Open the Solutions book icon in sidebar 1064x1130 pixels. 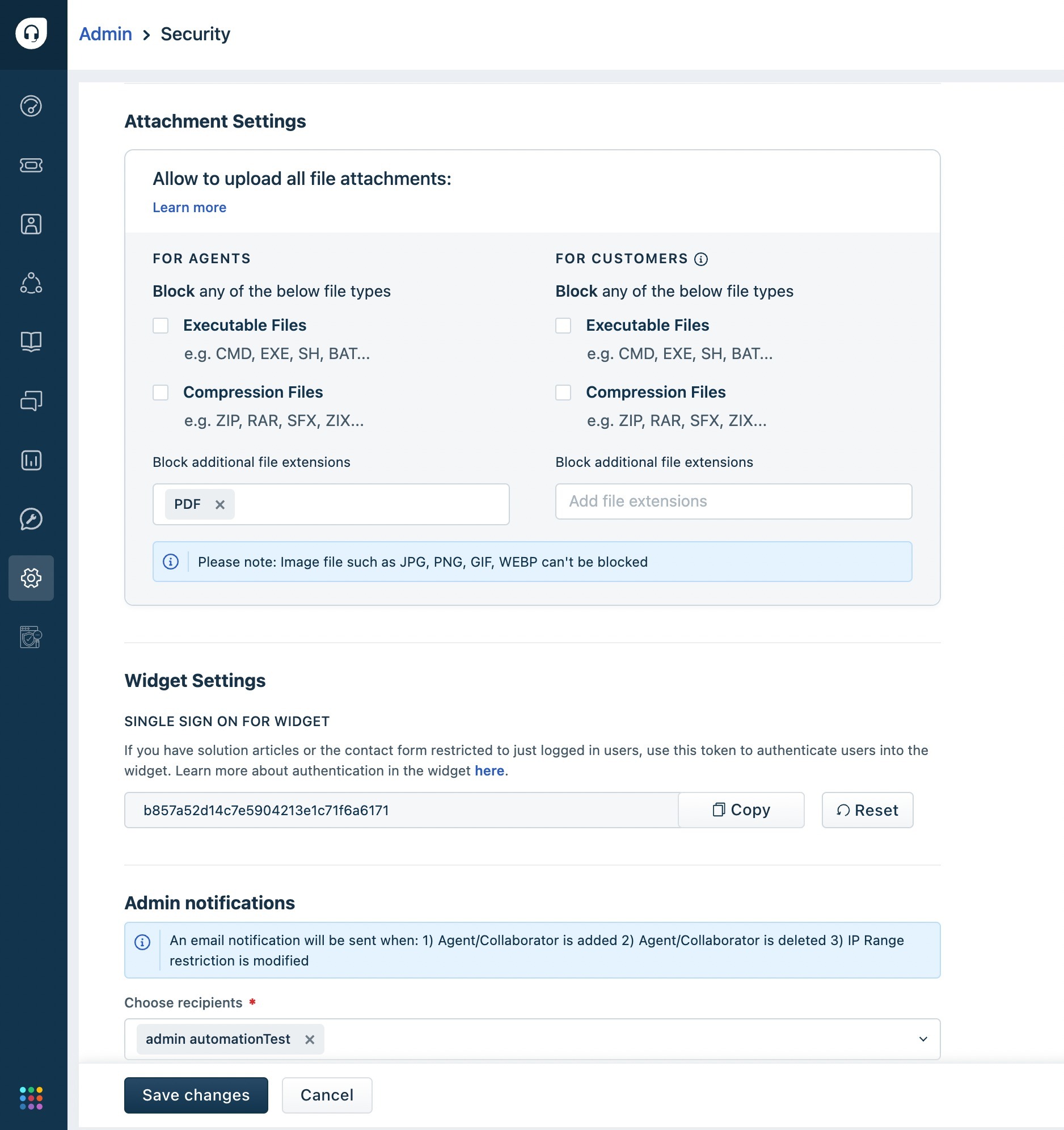pyautogui.click(x=31, y=341)
